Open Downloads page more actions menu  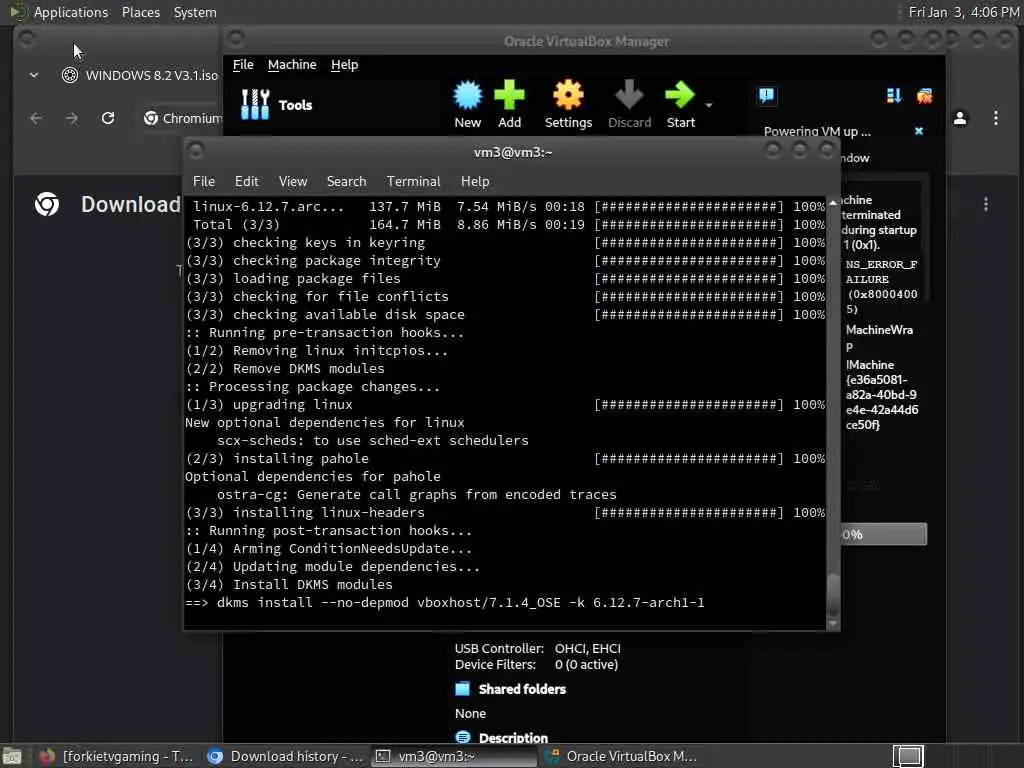coord(986,204)
